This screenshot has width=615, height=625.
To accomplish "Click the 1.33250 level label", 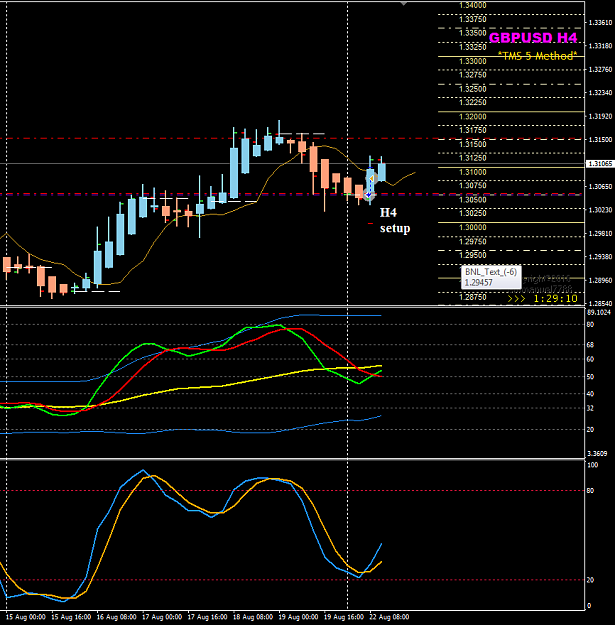I will 473,47.
